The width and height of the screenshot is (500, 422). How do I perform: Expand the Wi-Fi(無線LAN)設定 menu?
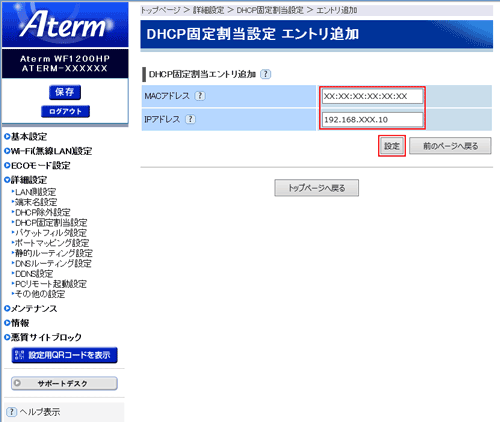click(x=48, y=151)
